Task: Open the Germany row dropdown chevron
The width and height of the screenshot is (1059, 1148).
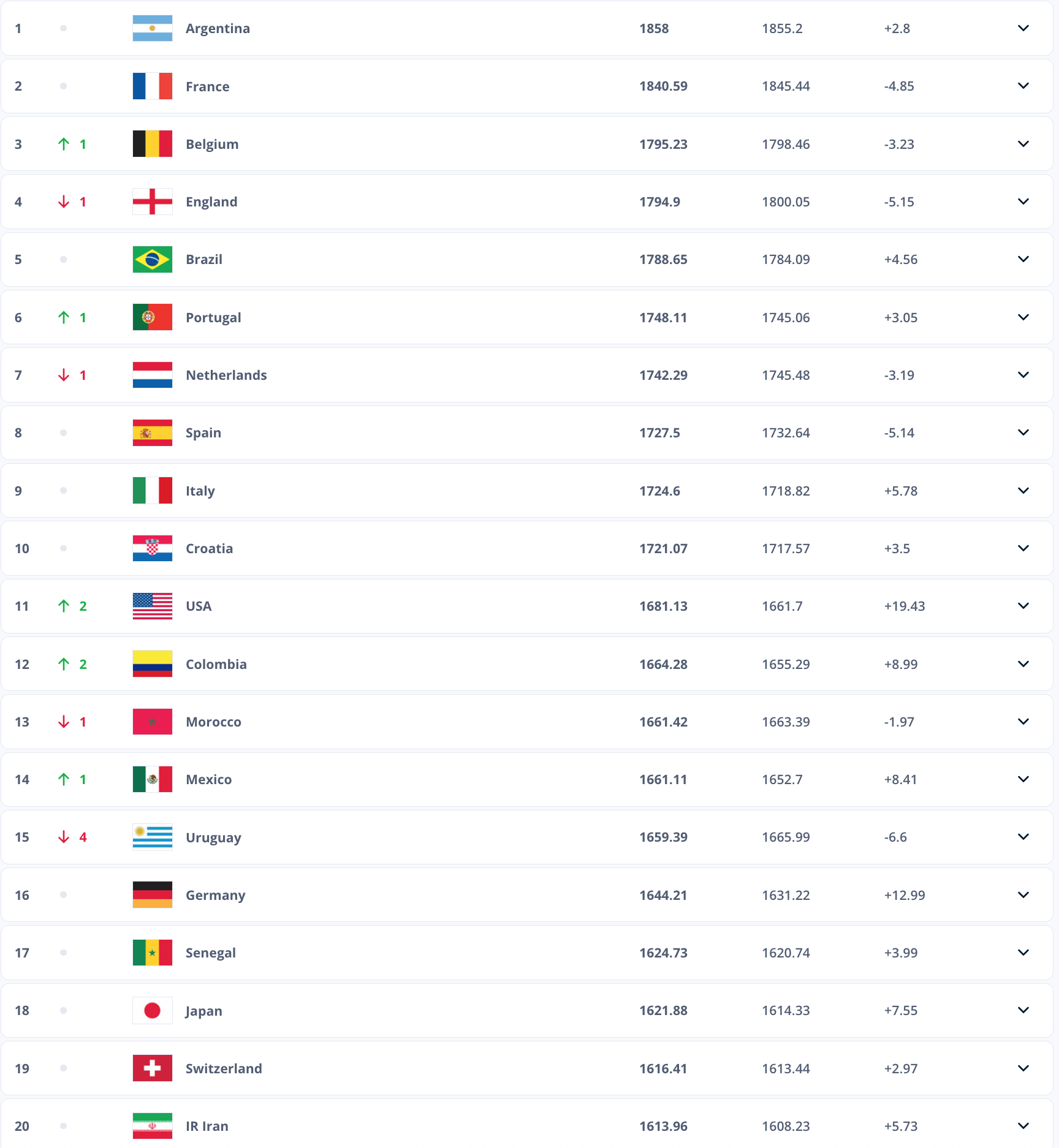Action: click(x=1023, y=895)
